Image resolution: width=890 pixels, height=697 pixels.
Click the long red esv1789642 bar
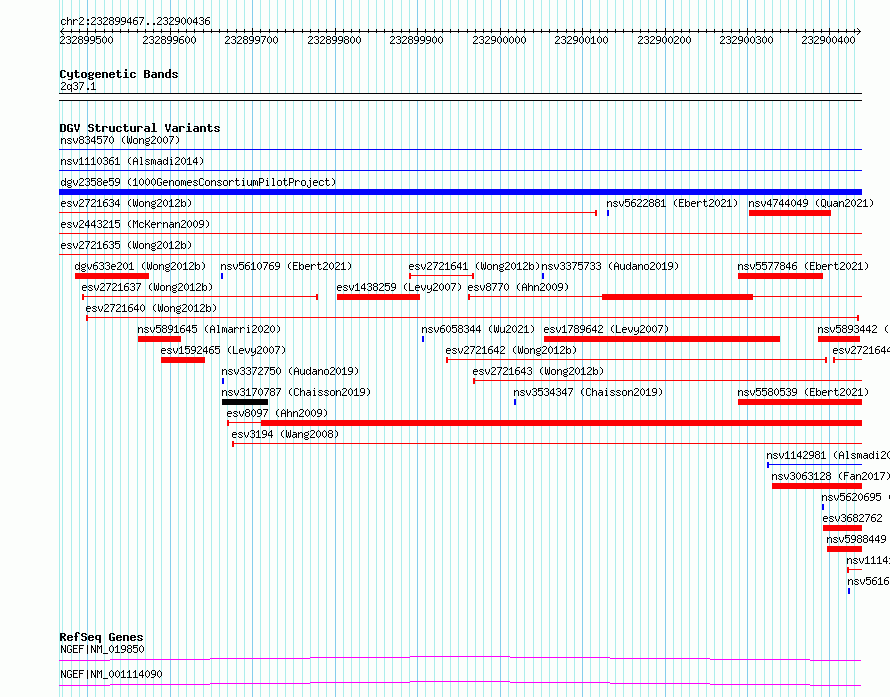click(x=662, y=339)
